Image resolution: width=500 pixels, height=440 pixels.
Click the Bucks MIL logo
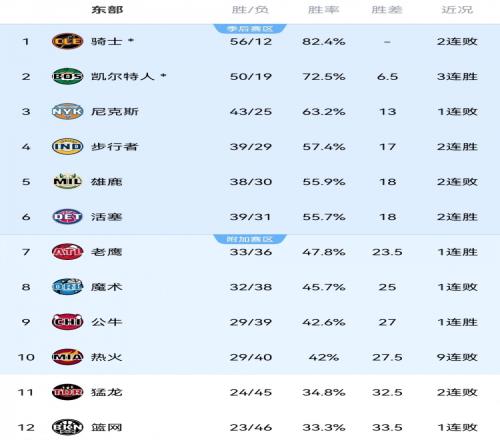point(67,181)
